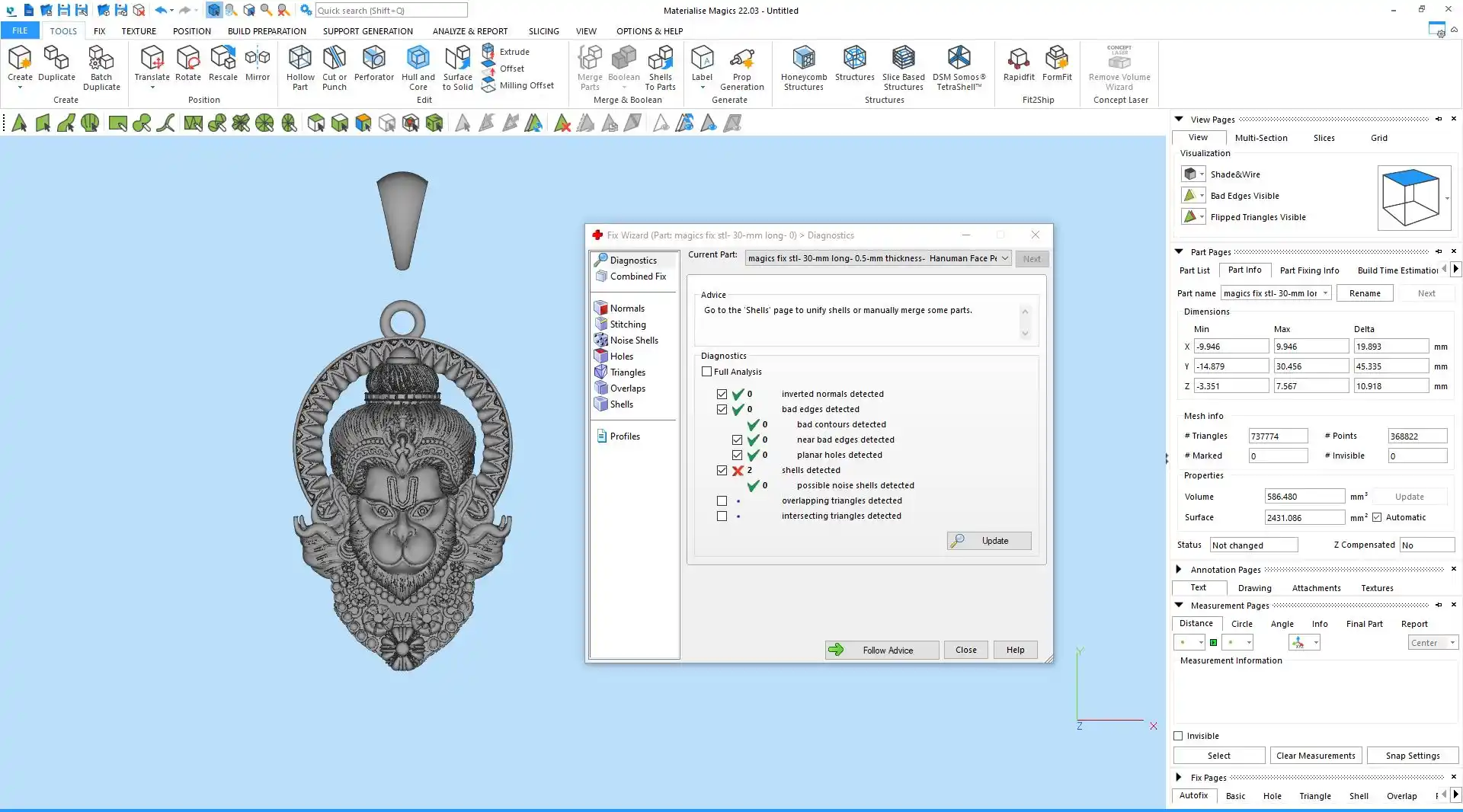This screenshot has width=1463, height=812.
Task: Click the Follow Advice button
Action: pyautogui.click(x=882, y=650)
